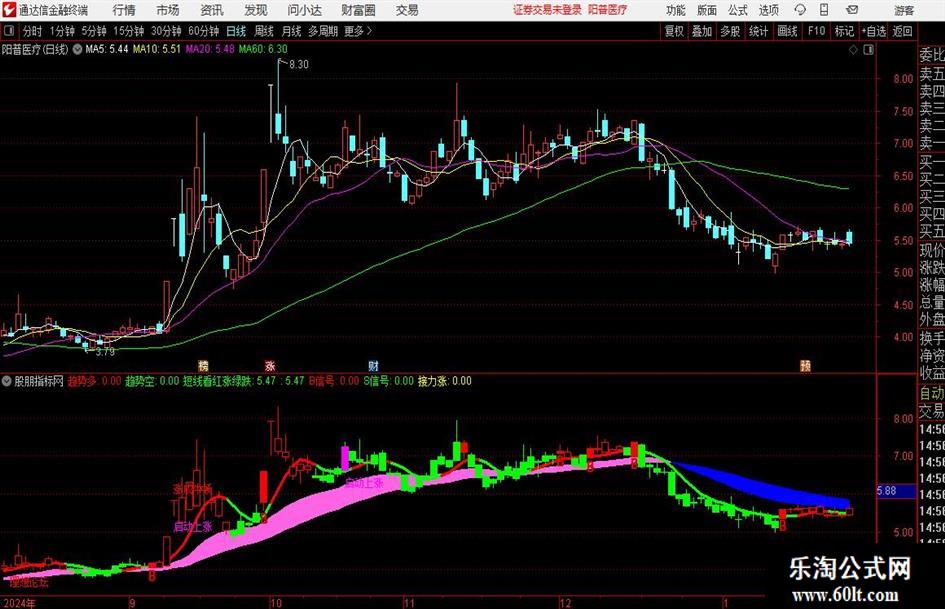Open the 选项 menu
The image size is (945, 609).
pos(768,10)
